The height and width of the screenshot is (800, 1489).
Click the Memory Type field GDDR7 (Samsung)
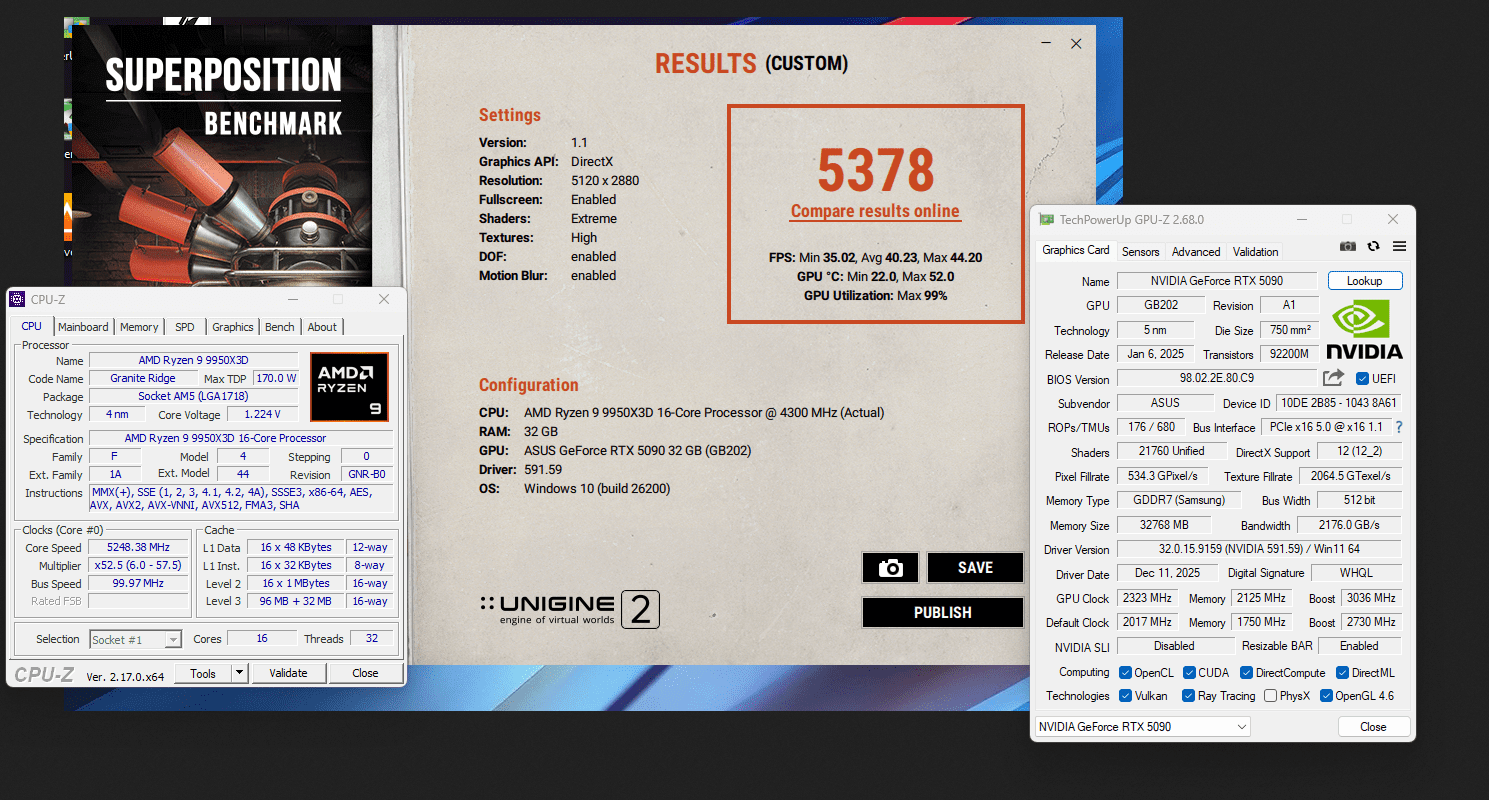(1179, 500)
